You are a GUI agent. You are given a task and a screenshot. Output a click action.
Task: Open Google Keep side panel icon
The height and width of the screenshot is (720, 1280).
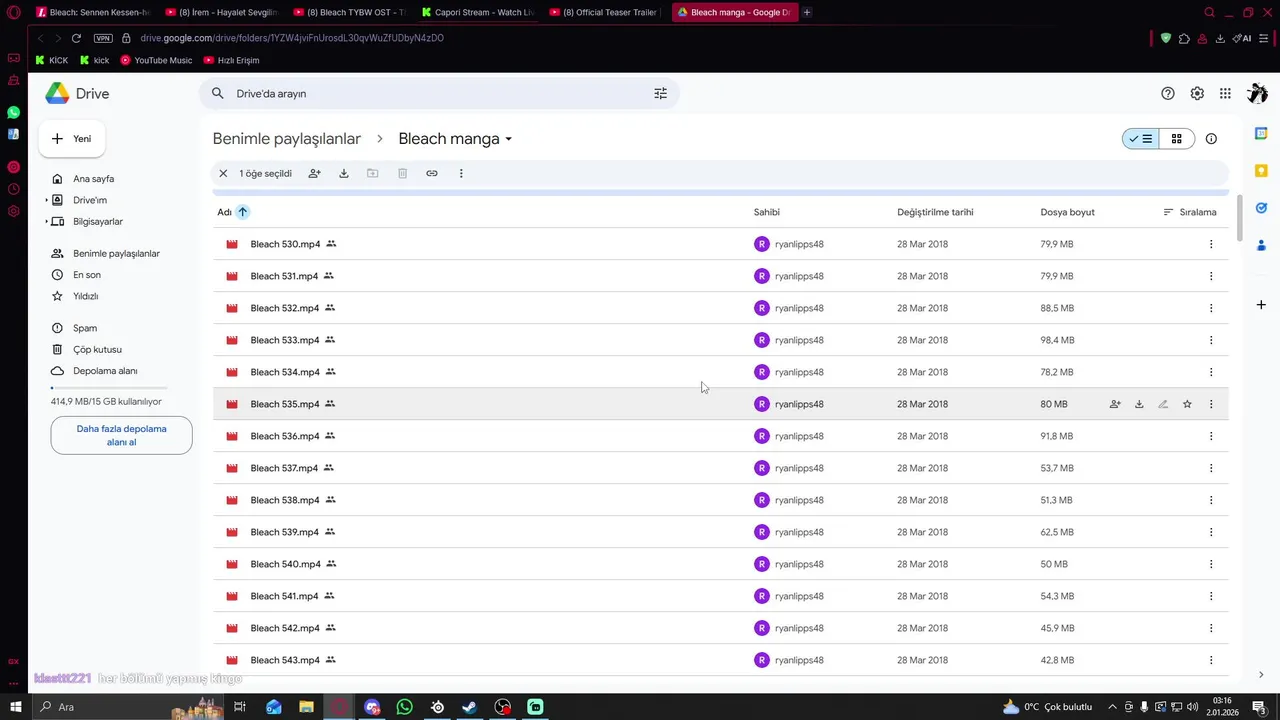tap(1261, 170)
